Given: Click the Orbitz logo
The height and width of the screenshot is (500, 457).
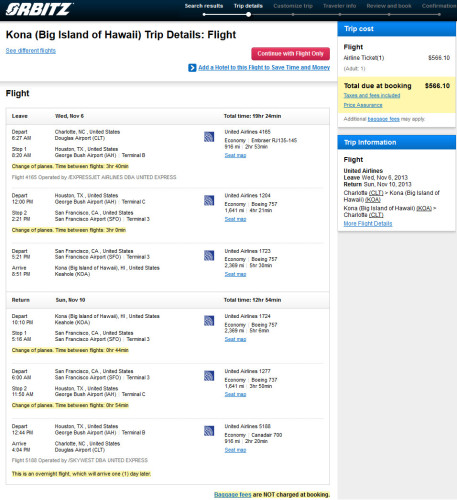Looking at the screenshot, I should [38, 9].
